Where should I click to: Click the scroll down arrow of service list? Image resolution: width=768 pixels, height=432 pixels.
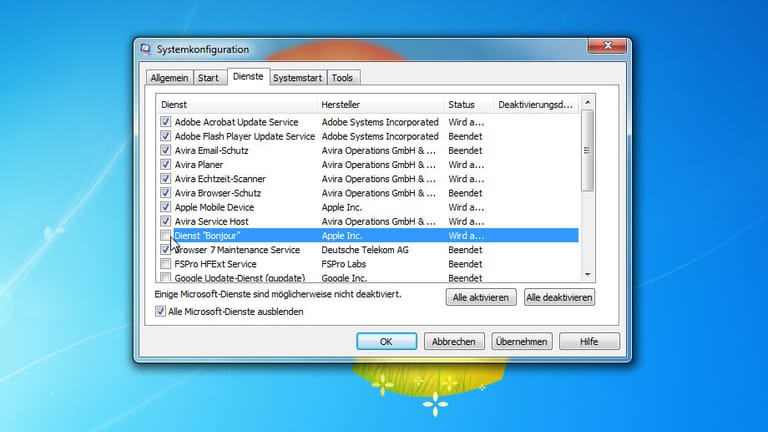tap(588, 275)
